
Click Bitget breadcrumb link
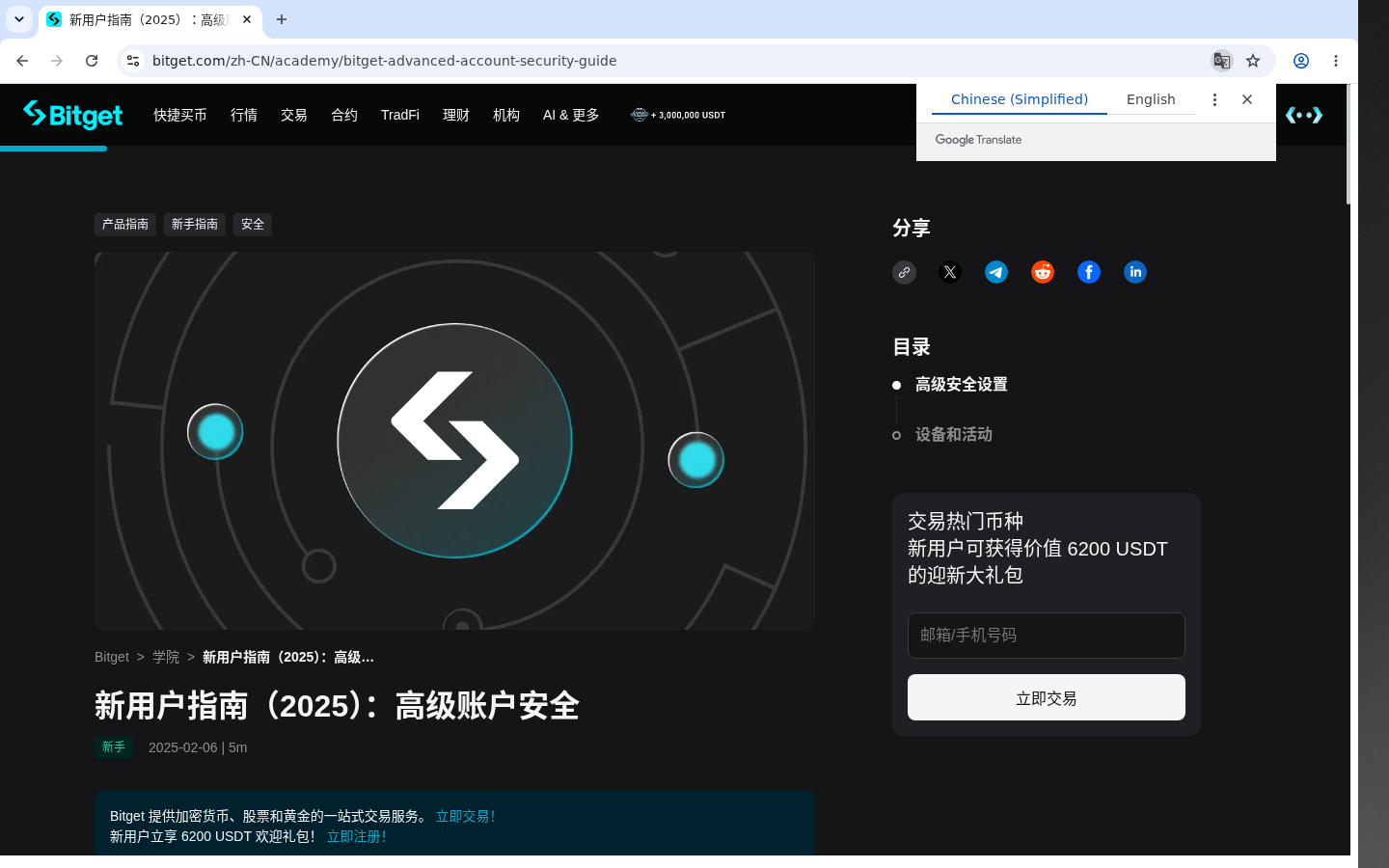tap(112, 657)
